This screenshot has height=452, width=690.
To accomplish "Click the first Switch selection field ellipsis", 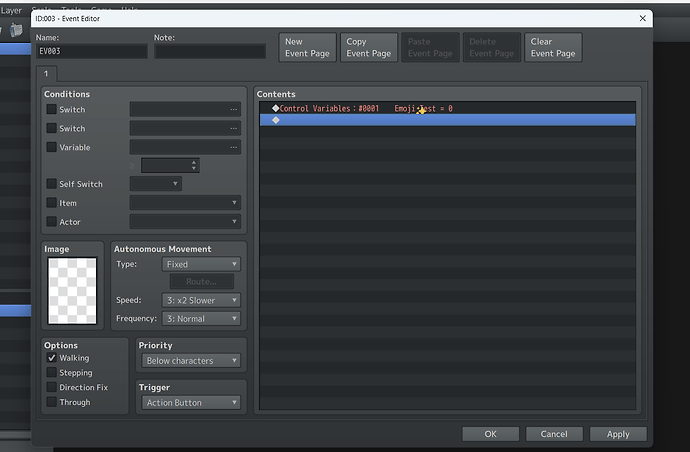I will [x=233, y=109].
